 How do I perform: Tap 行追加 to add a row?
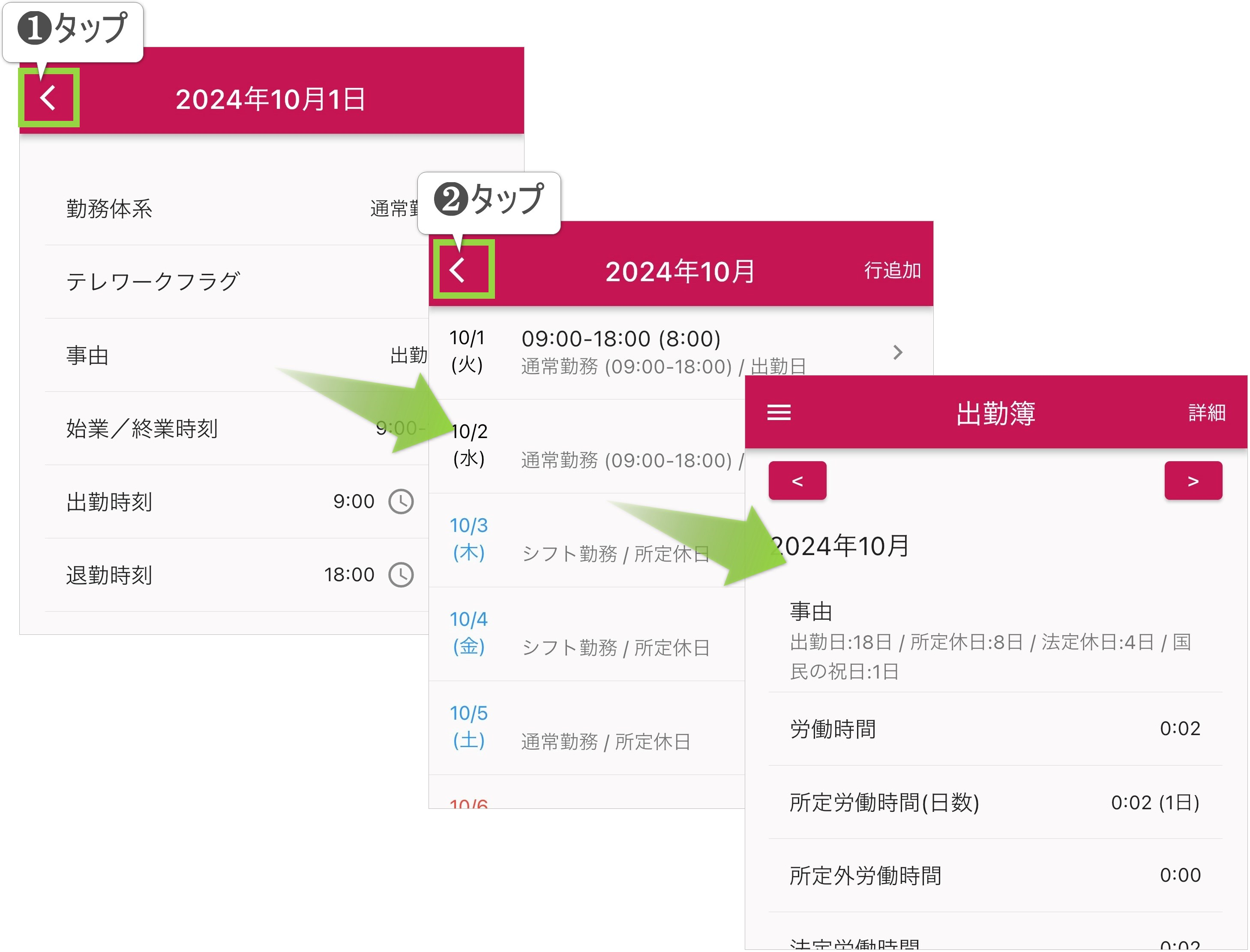[892, 271]
